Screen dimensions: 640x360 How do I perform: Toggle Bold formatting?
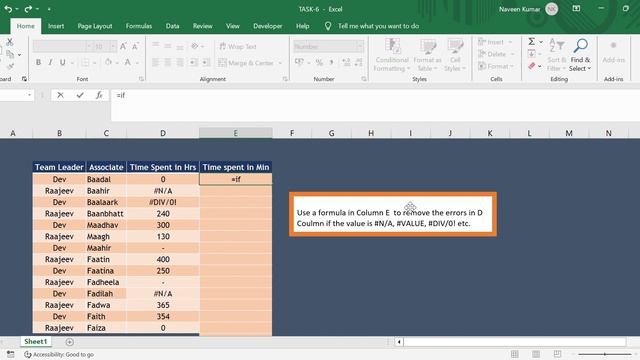(38, 62)
